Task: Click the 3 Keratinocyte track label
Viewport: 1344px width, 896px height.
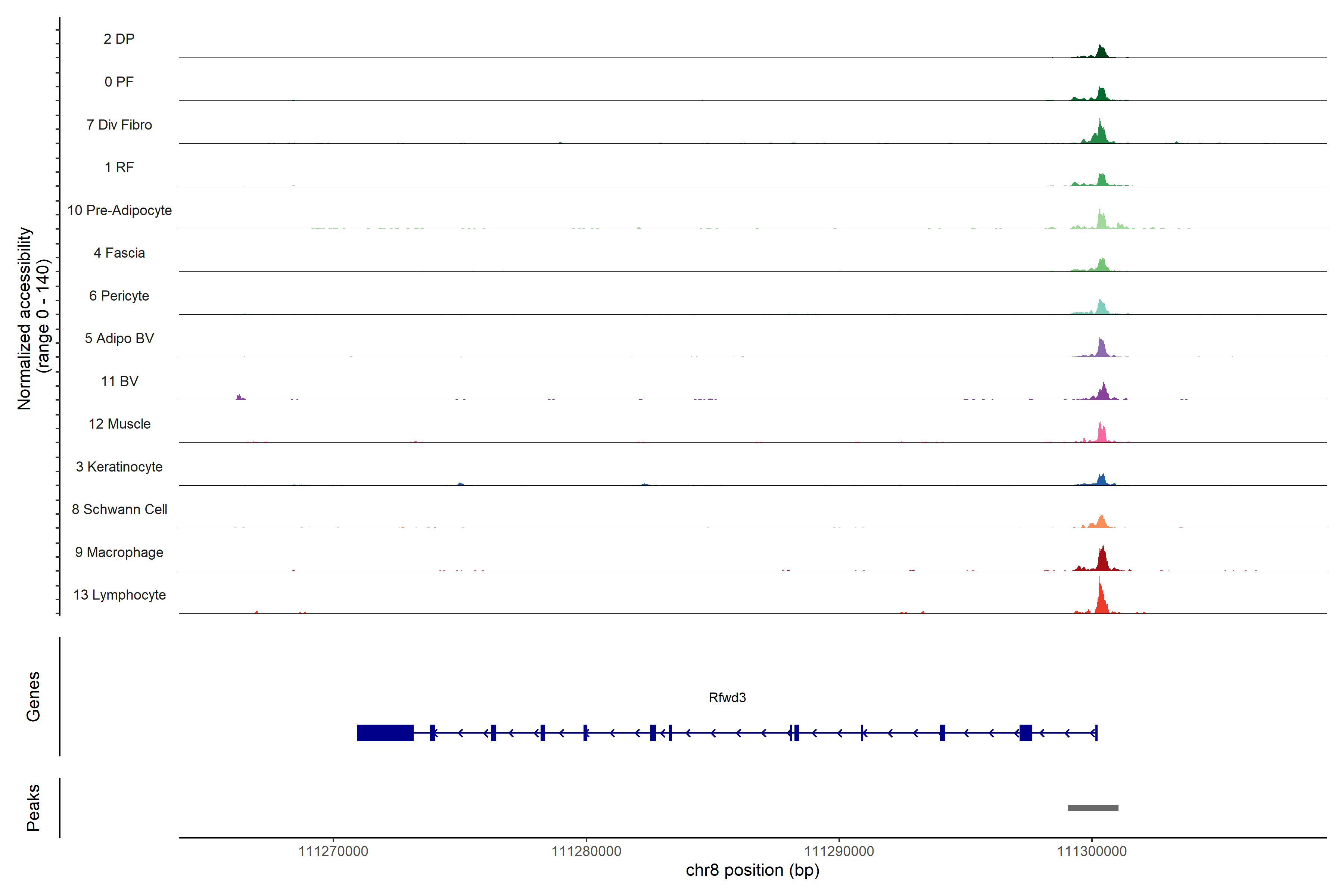Action: click(119, 467)
